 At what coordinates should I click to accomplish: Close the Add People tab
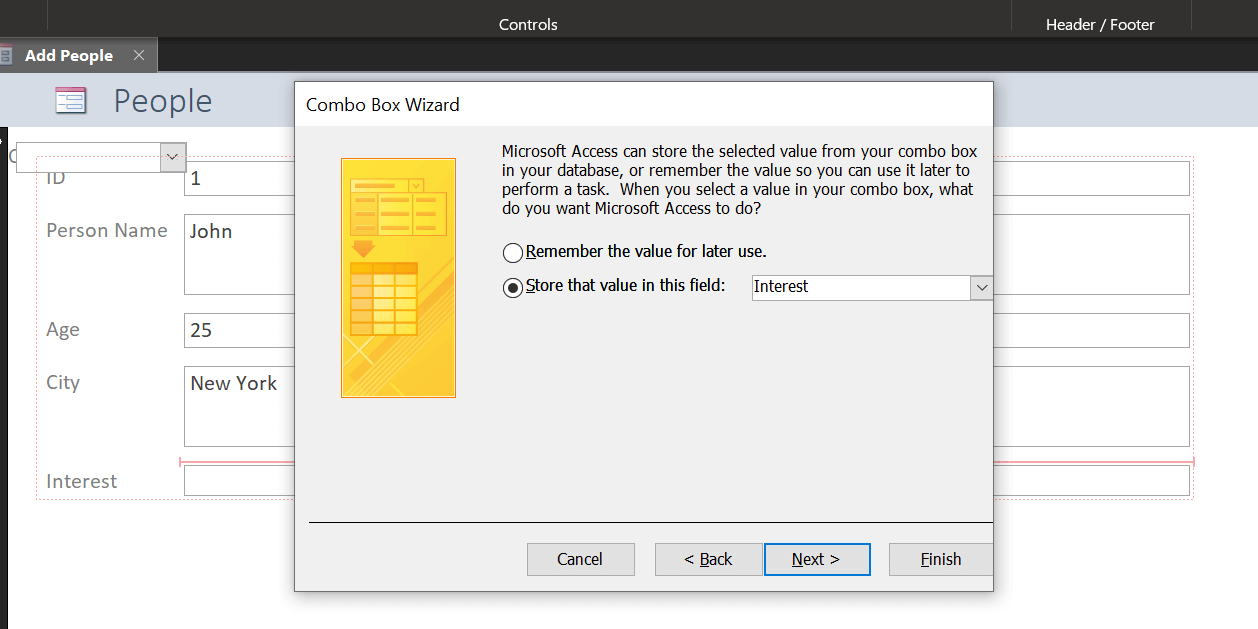139,55
